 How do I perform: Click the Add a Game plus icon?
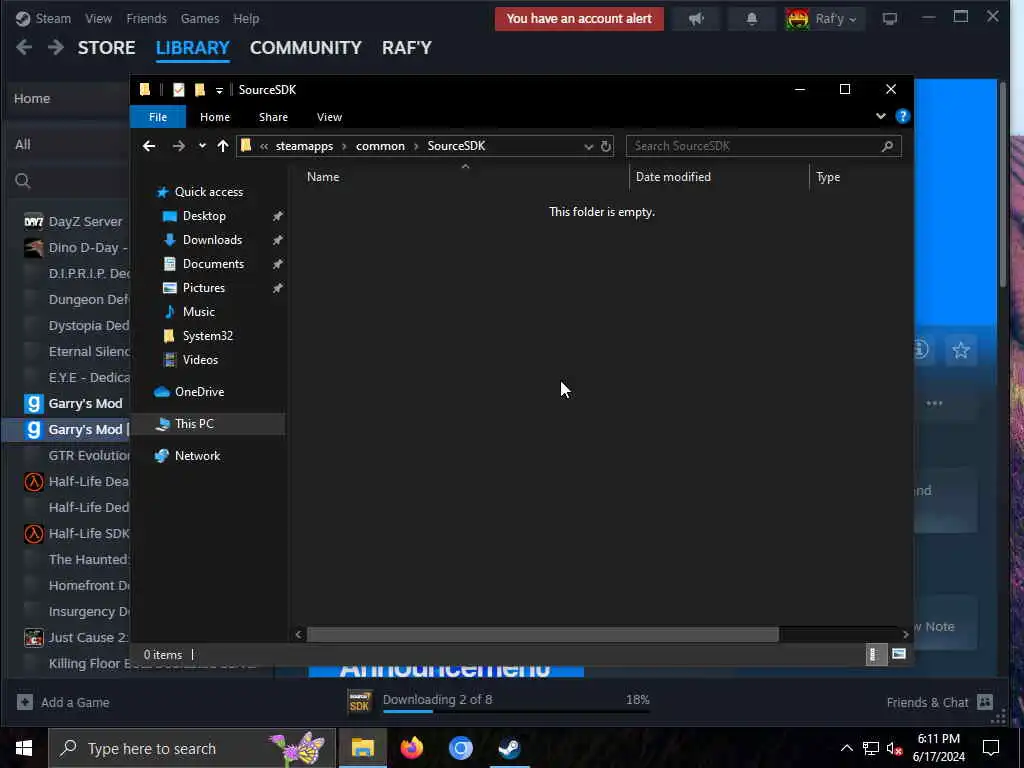tap(25, 702)
